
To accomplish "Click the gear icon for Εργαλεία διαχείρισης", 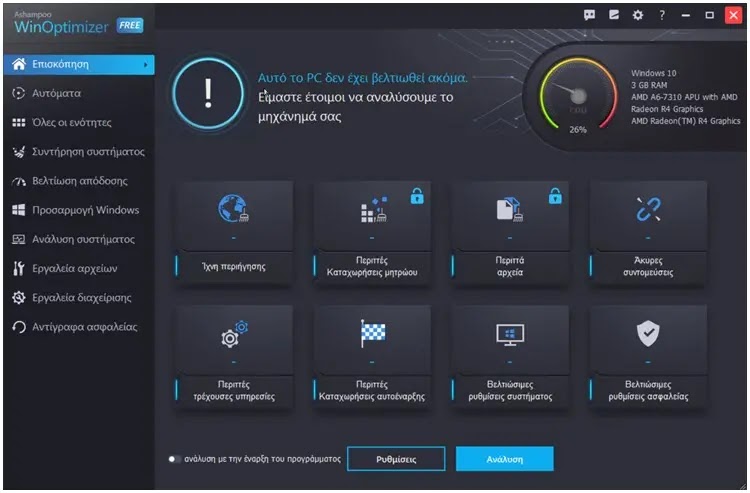I will point(18,297).
